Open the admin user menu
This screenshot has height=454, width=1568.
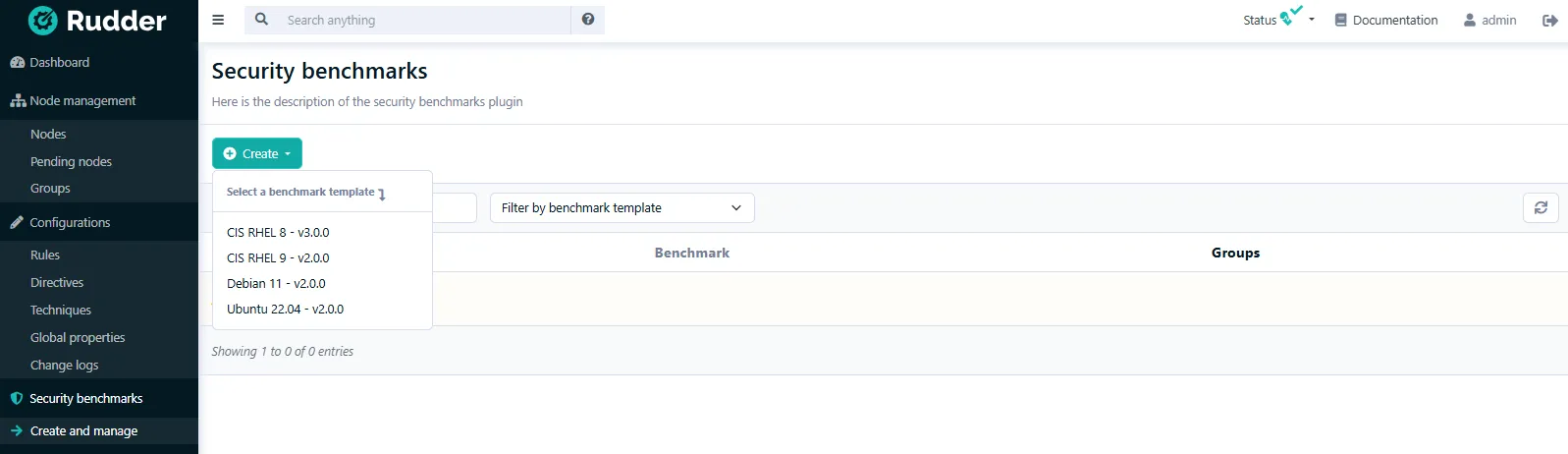[1489, 21]
